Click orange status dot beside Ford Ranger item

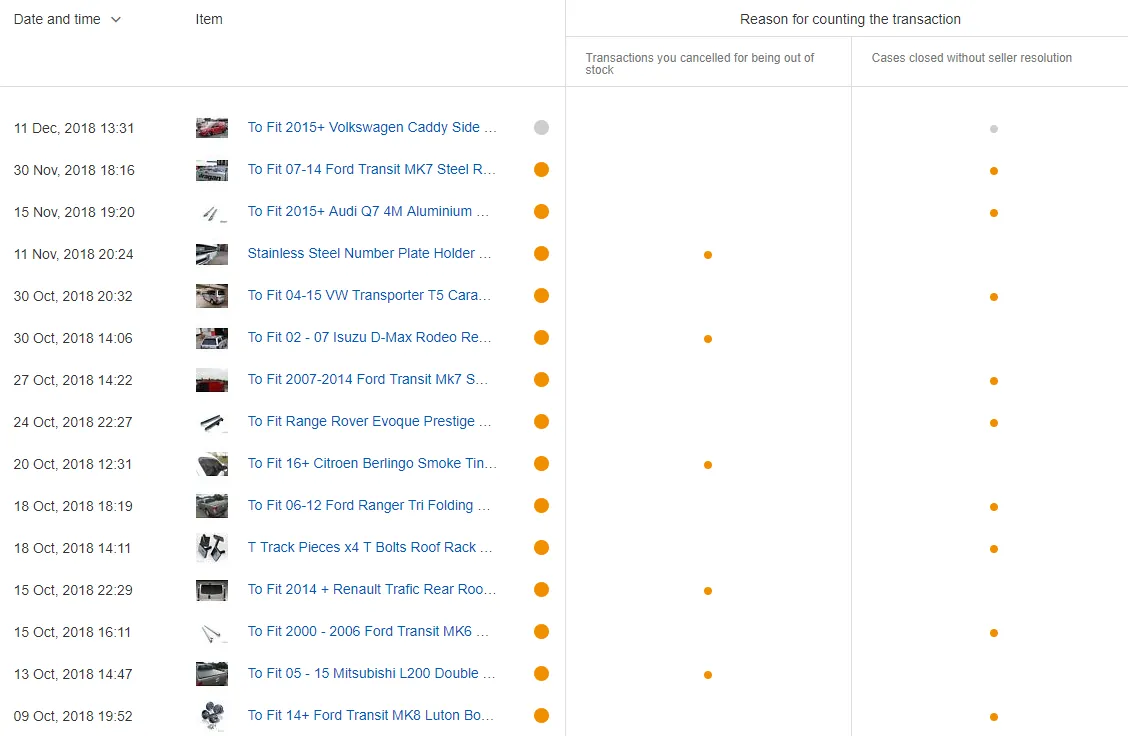(x=542, y=505)
